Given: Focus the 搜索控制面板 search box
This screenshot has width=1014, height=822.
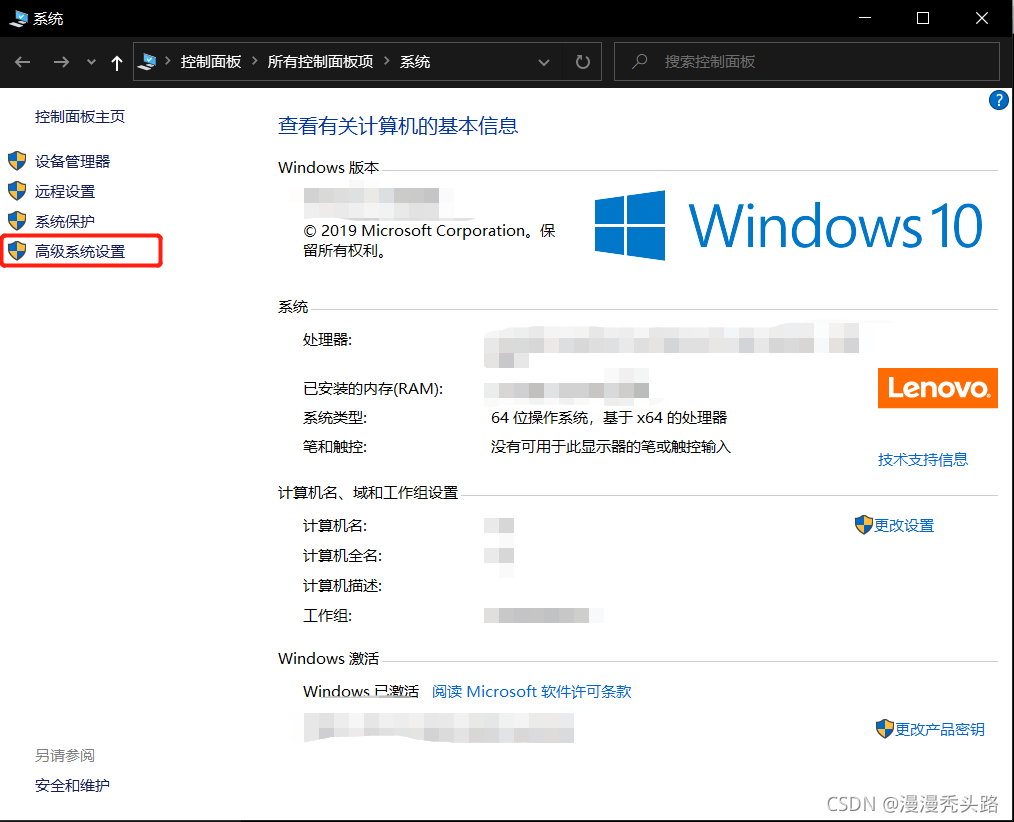Looking at the screenshot, I should tap(806, 61).
